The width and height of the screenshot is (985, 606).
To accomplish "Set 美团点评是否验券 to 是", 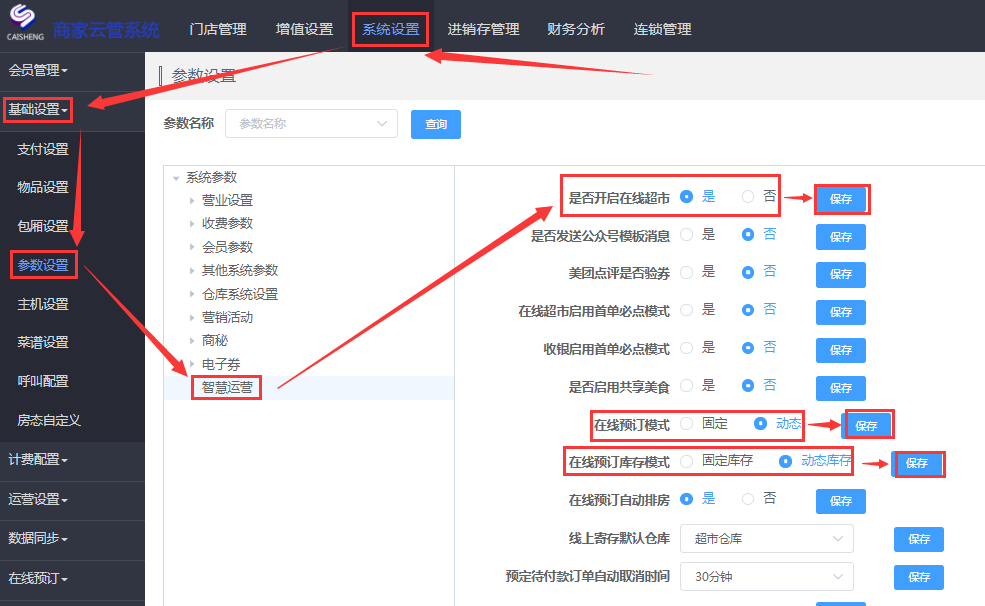I will point(687,273).
